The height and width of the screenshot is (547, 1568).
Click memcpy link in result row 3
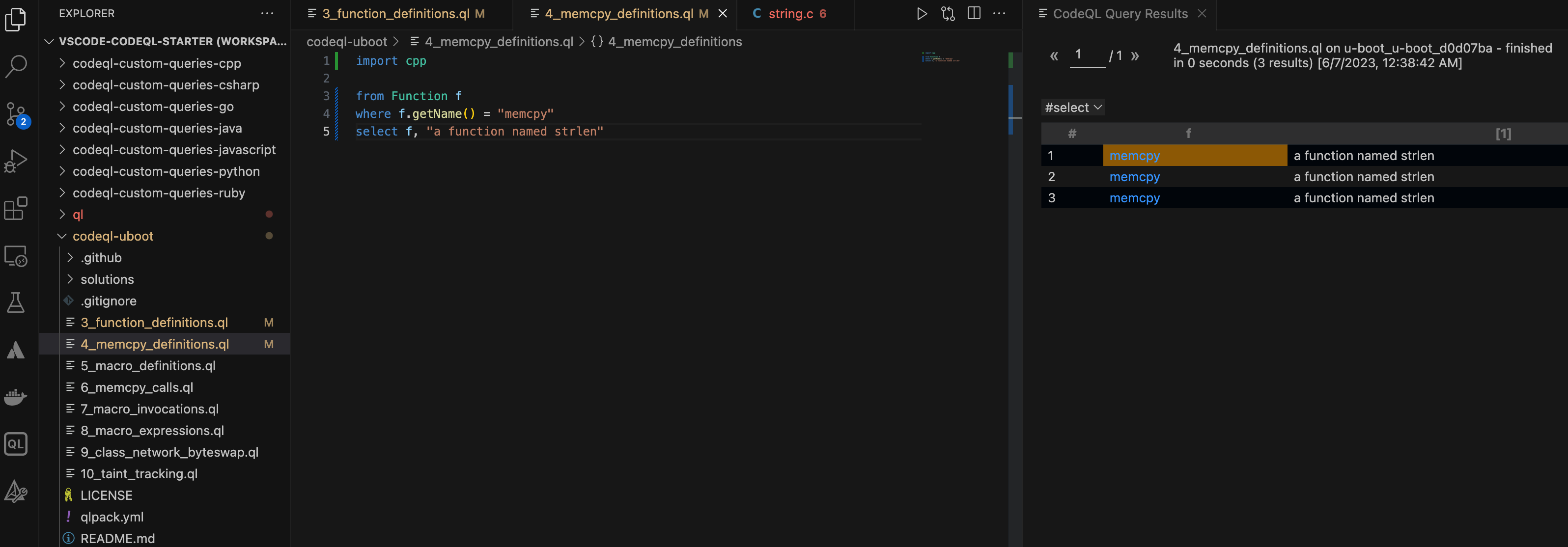coord(1135,198)
